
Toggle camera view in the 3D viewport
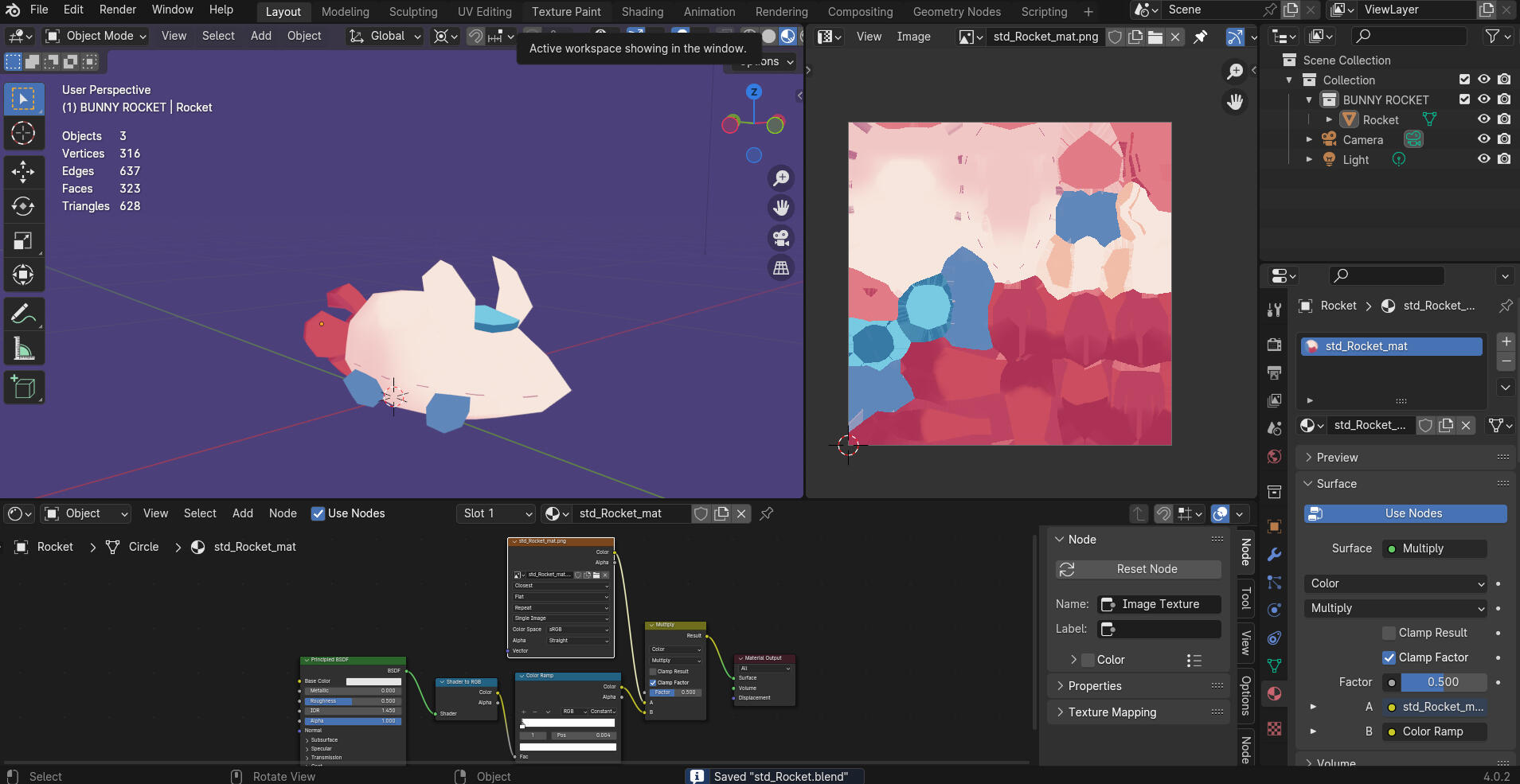coord(781,238)
